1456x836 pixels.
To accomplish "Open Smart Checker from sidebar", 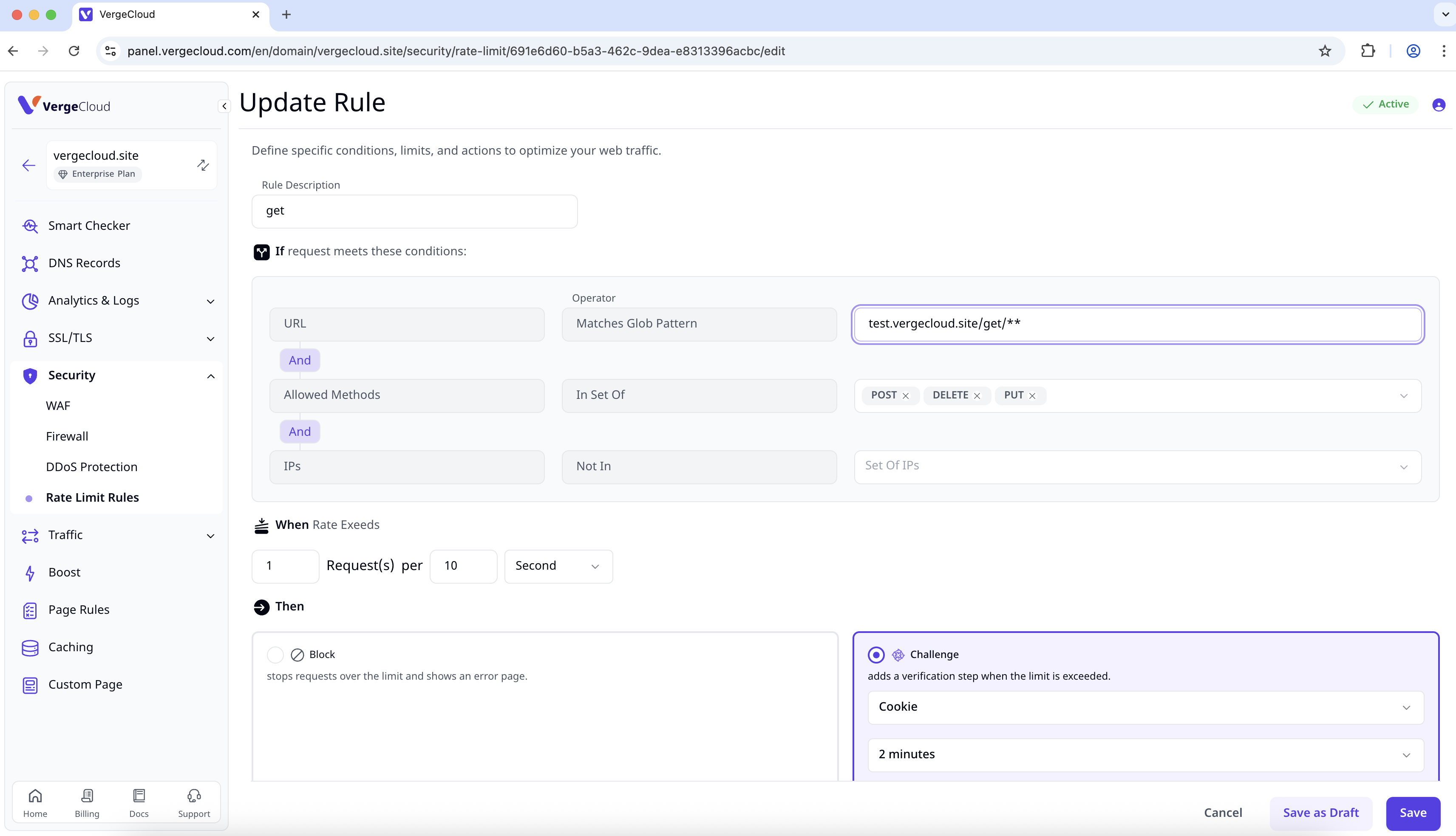I will (x=89, y=226).
